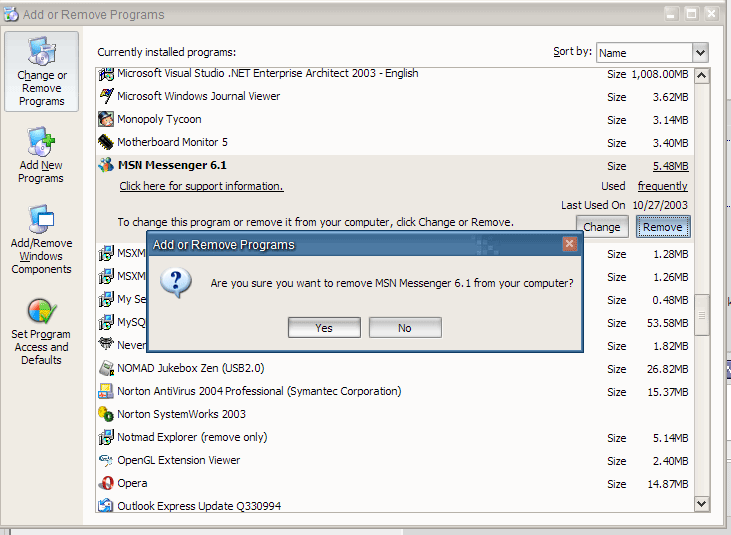Click the NOMAD Jukebox Zen icon
731x535 pixels.
coord(106,368)
